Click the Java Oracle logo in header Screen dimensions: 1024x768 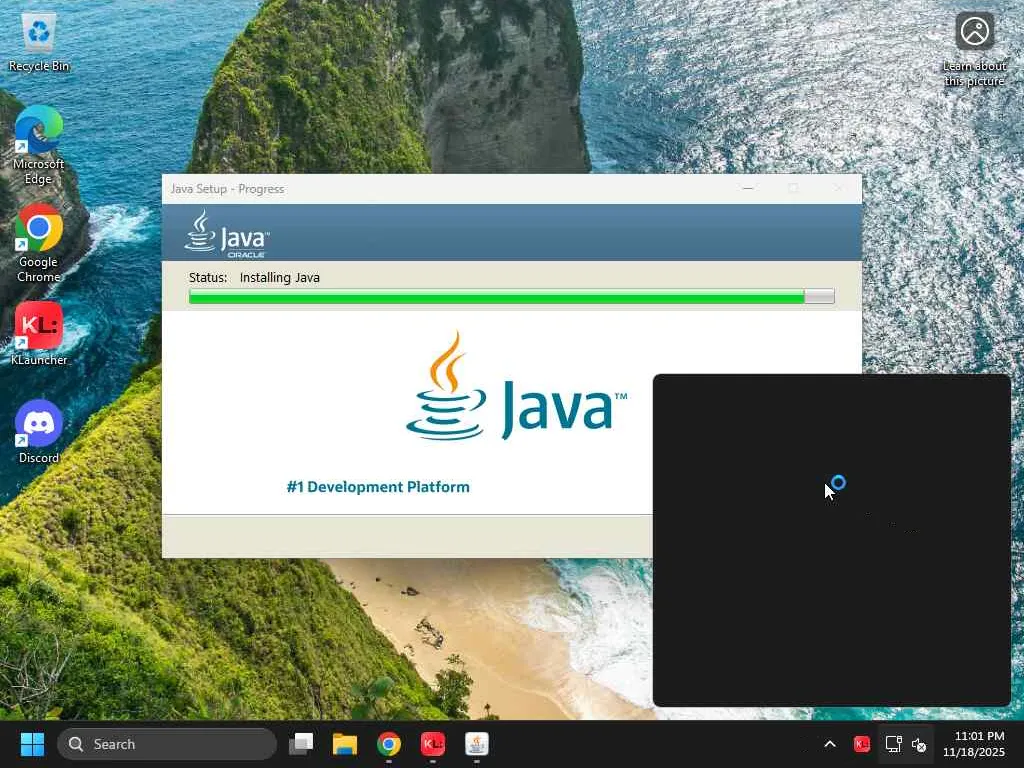tap(227, 234)
